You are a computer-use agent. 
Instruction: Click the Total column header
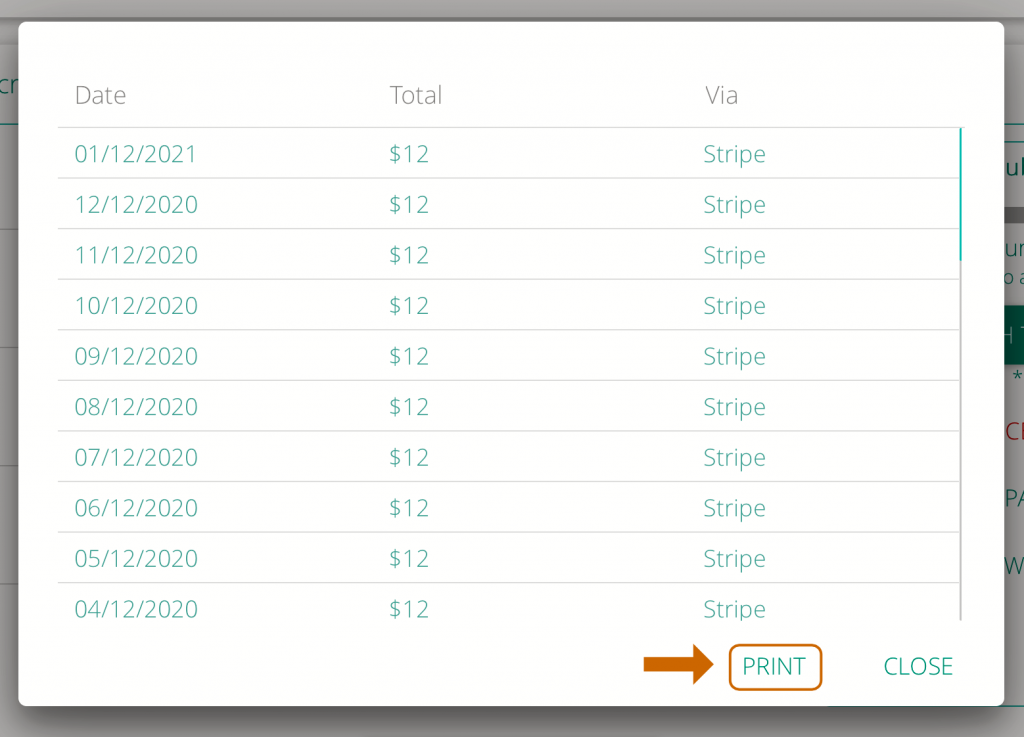point(416,95)
